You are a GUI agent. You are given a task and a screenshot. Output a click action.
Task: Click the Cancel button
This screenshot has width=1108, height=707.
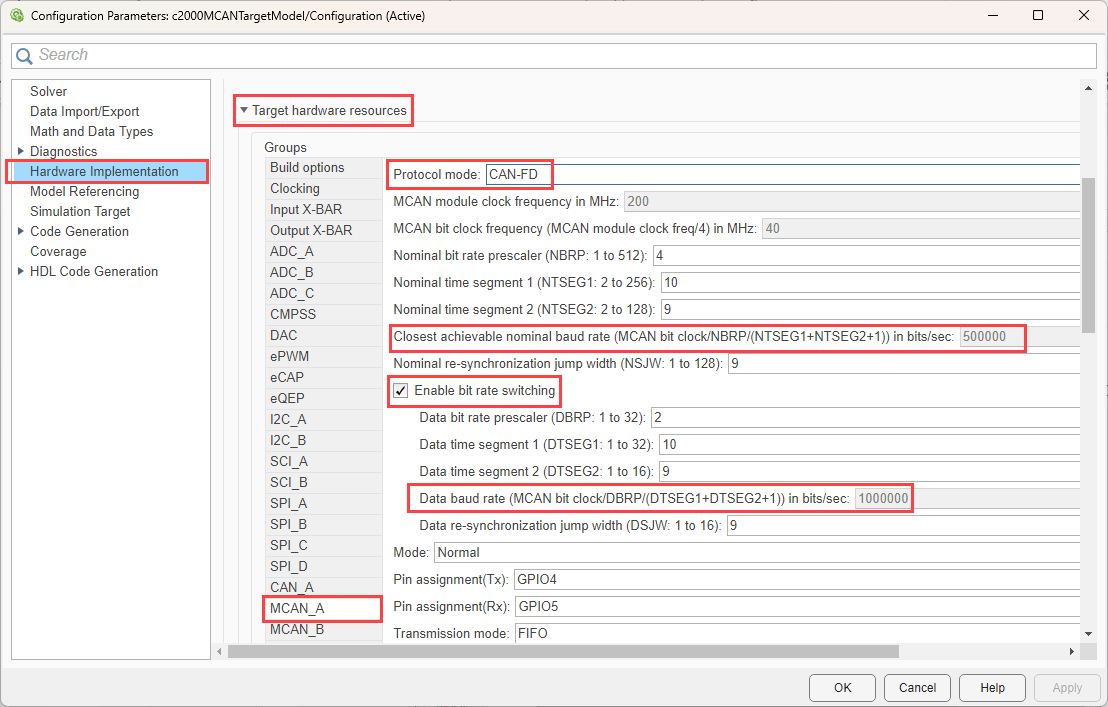coord(917,687)
